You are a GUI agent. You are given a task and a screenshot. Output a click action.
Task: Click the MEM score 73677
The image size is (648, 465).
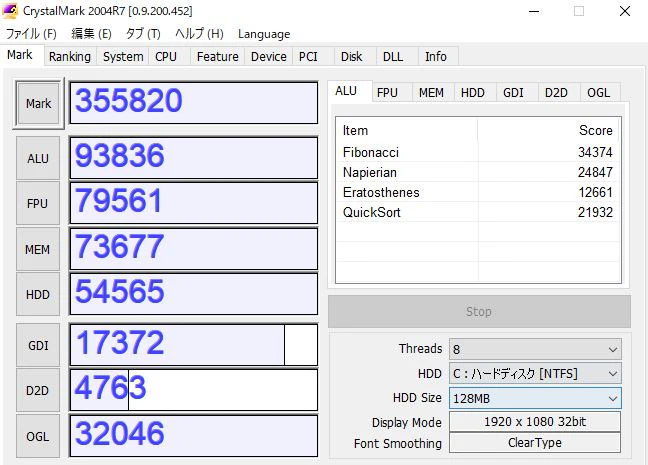194,249
